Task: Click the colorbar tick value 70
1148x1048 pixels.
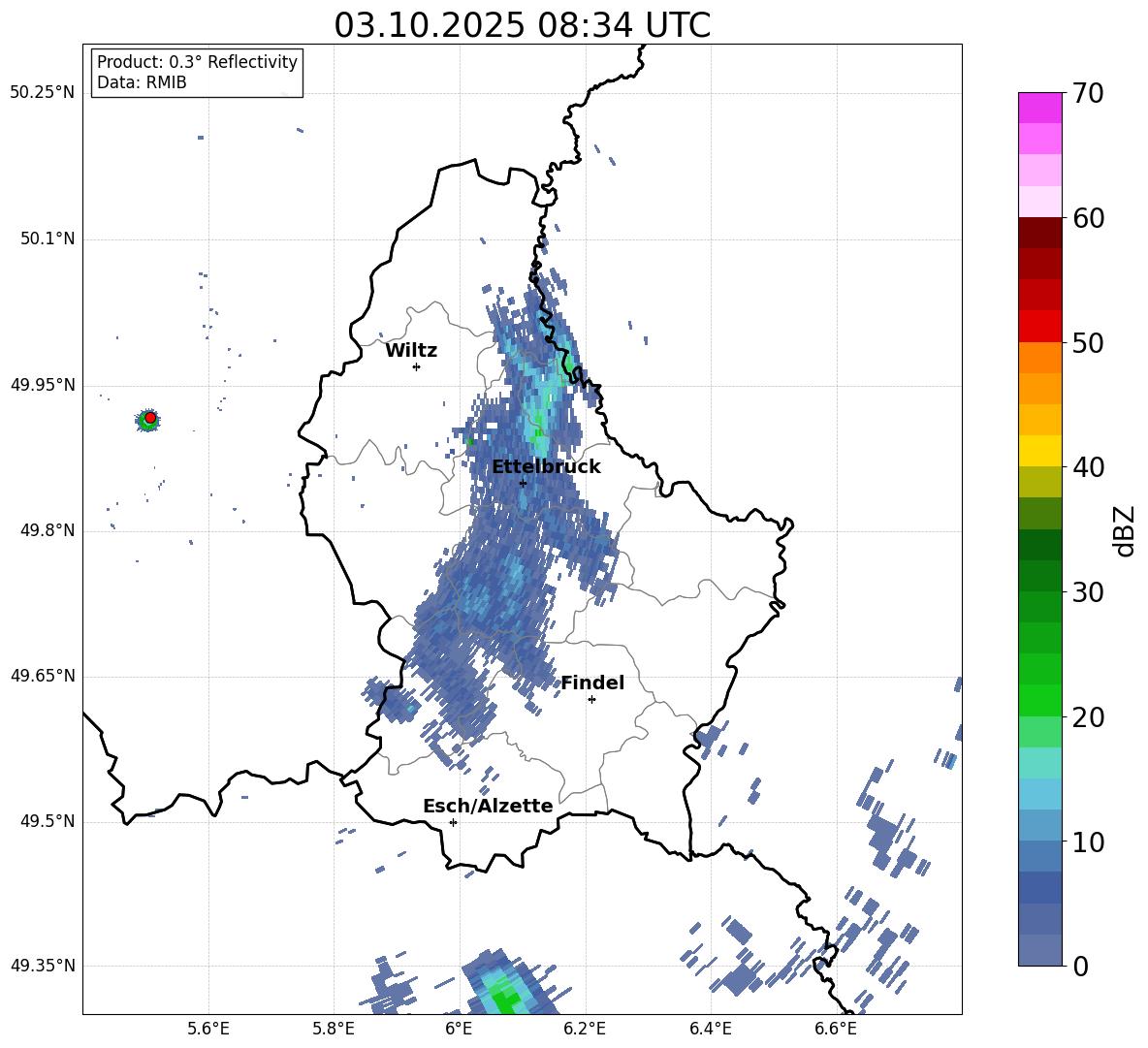Action: pos(1089,93)
